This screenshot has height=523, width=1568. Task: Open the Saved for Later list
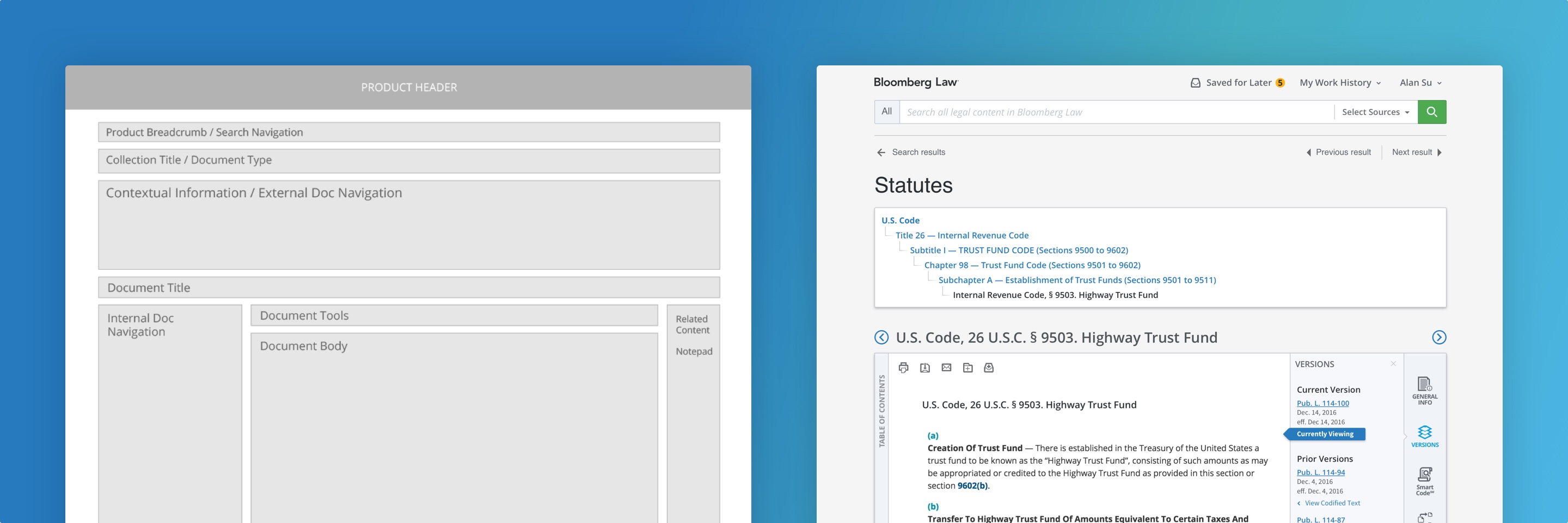click(1237, 83)
